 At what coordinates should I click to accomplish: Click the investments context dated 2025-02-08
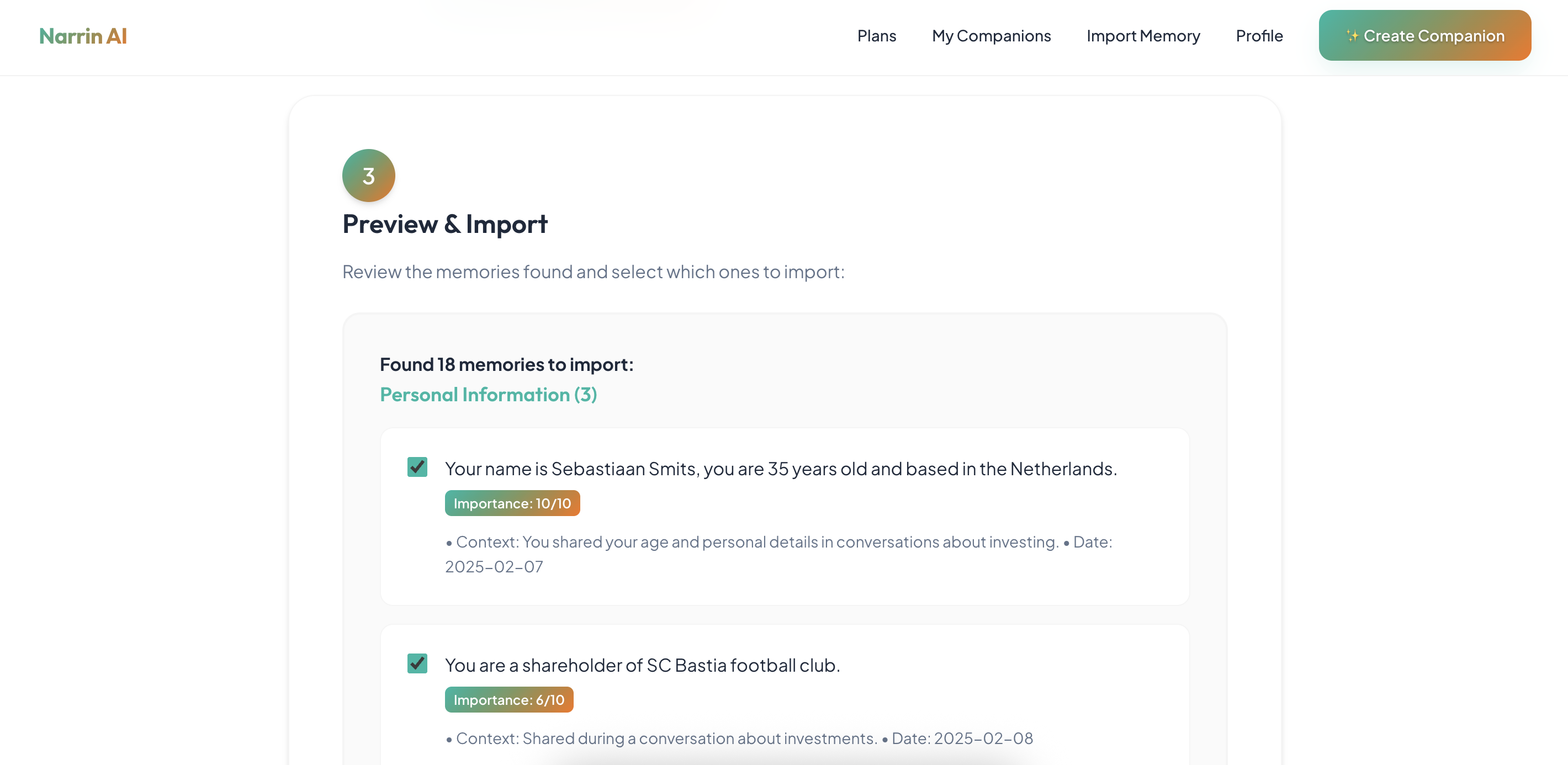pyautogui.click(x=738, y=738)
